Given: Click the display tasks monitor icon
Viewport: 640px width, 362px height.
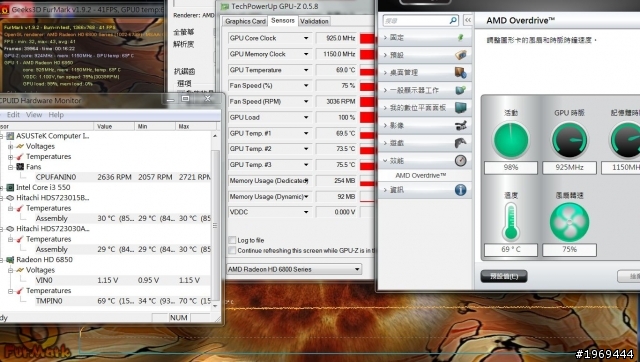Looking at the screenshot, I should tap(460, 90).
